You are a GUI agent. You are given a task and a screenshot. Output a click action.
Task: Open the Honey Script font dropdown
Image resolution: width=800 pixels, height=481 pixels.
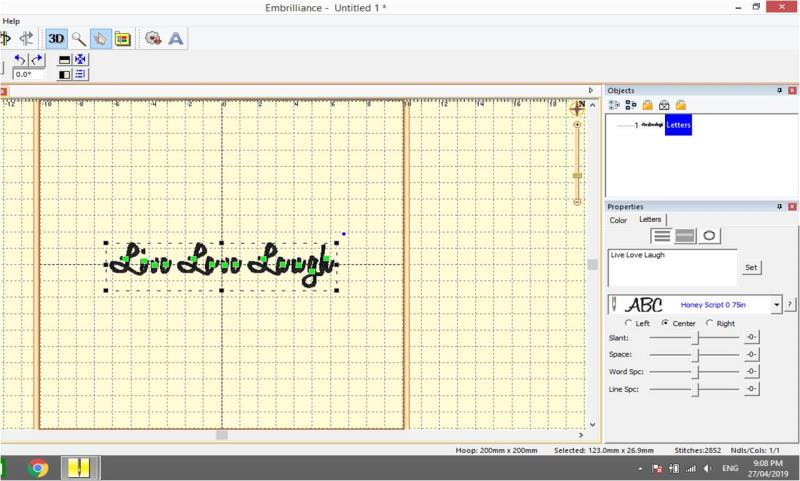click(694, 305)
